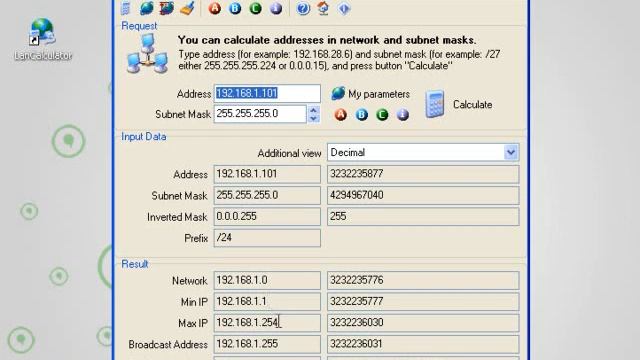Click the Request group heading
Viewport: 640px width, 360px height.
click(139, 26)
